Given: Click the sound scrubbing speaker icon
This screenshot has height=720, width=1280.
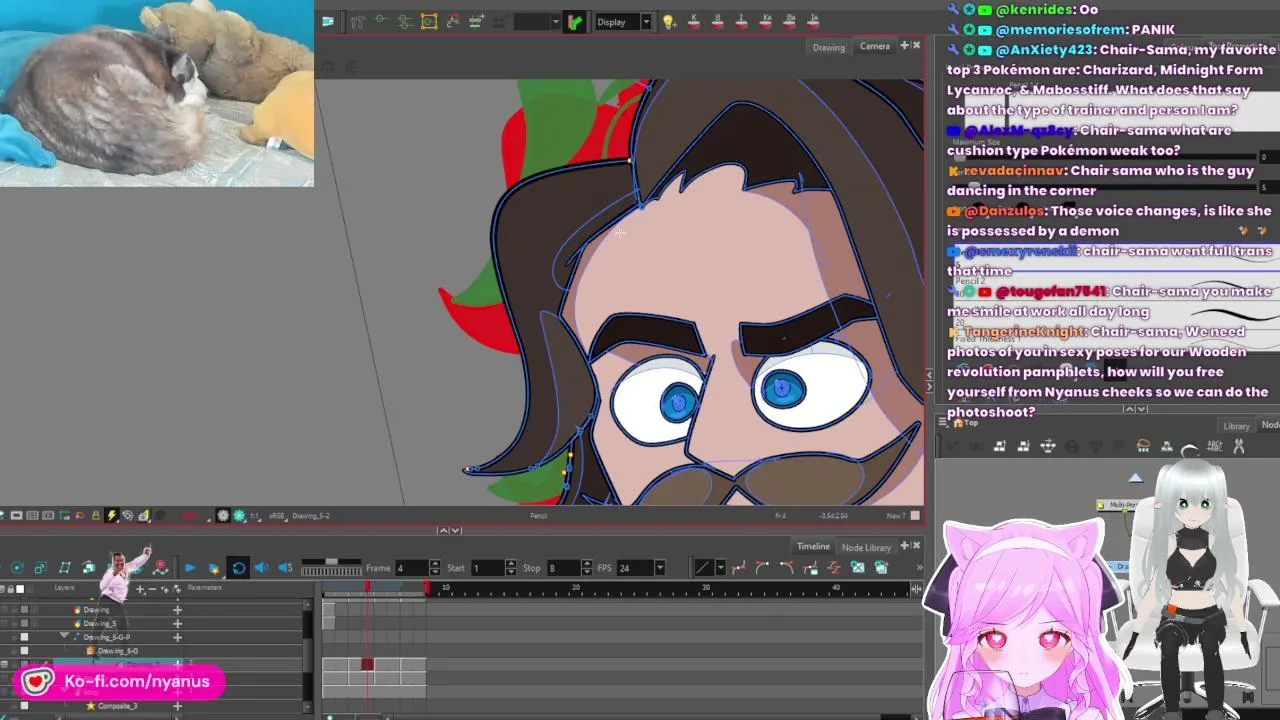Looking at the screenshot, I should pos(285,568).
